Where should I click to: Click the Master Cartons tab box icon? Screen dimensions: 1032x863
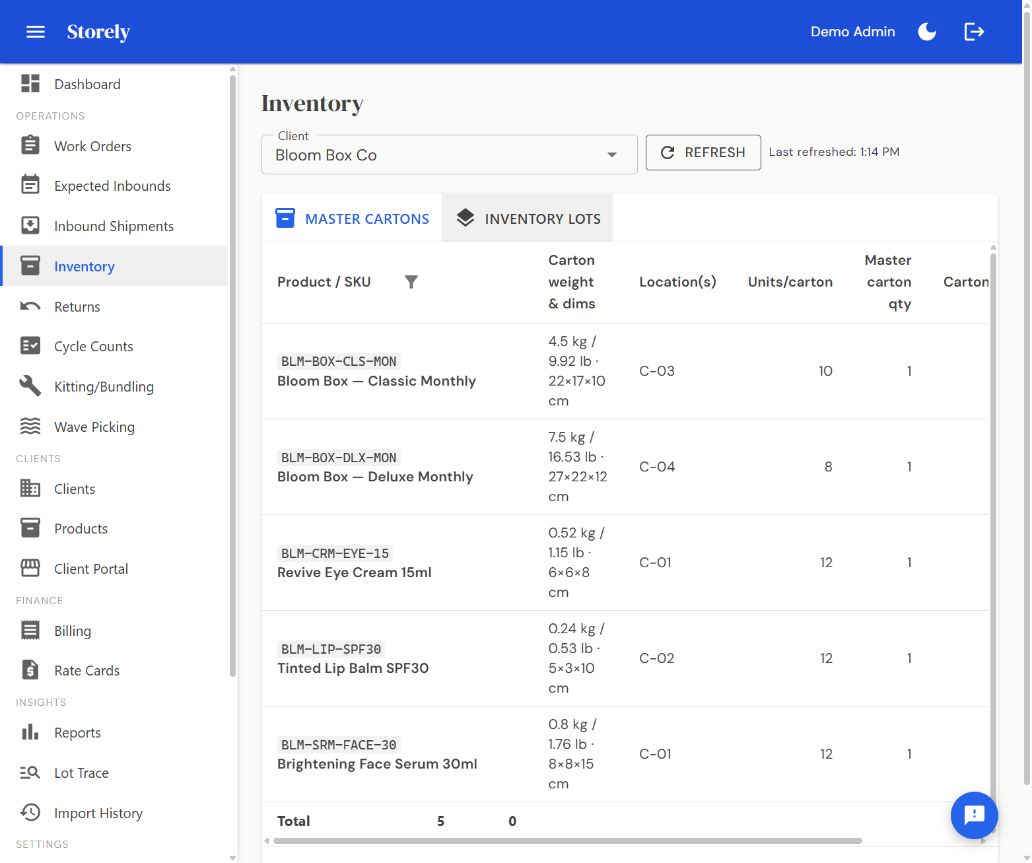pos(285,218)
